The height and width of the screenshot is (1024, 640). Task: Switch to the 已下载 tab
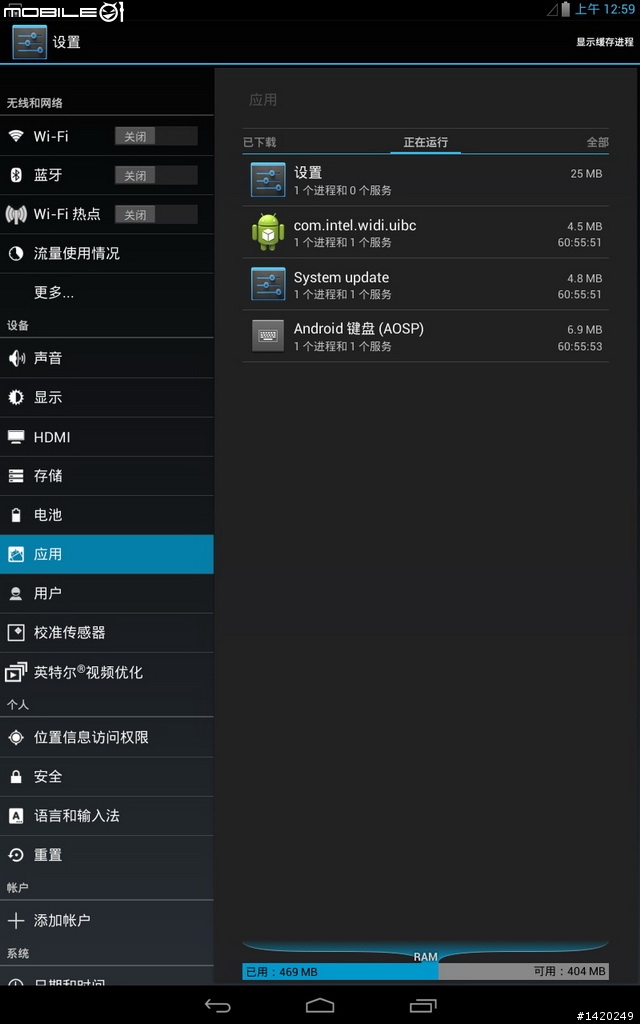click(259, 142)
